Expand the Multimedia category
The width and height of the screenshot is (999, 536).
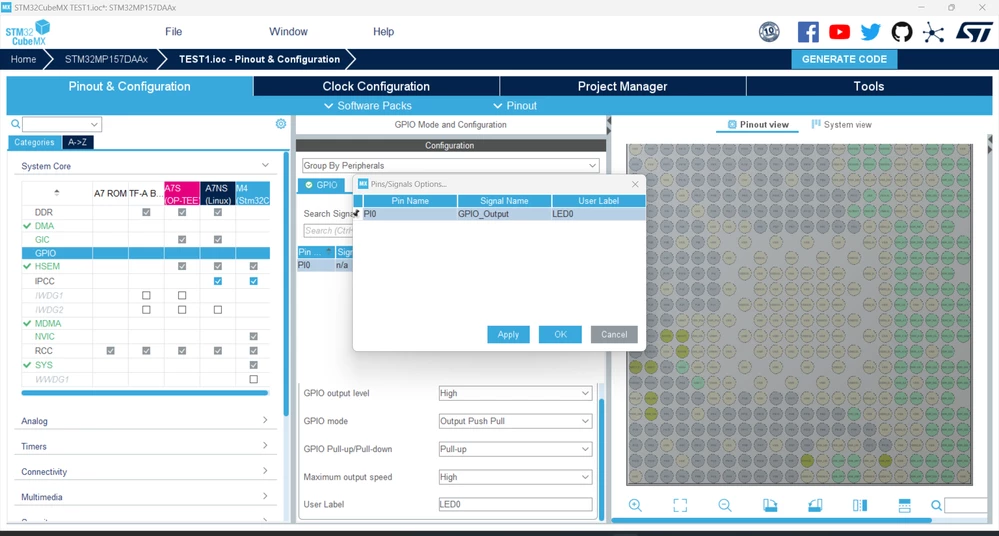point(265,496)
